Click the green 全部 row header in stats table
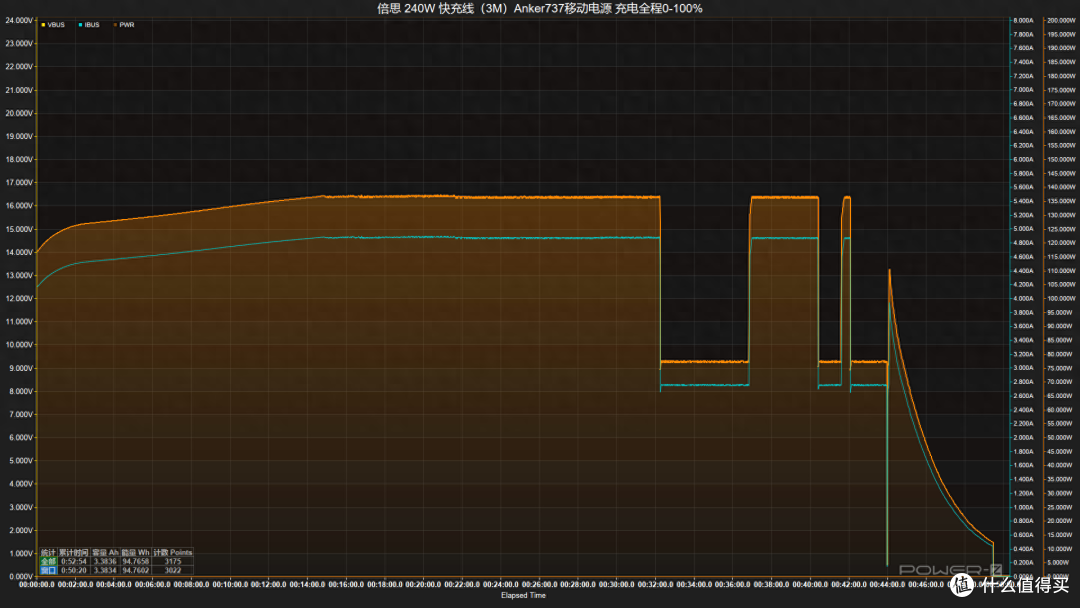Screen dimensions: 1080x608 coord(48,561)
